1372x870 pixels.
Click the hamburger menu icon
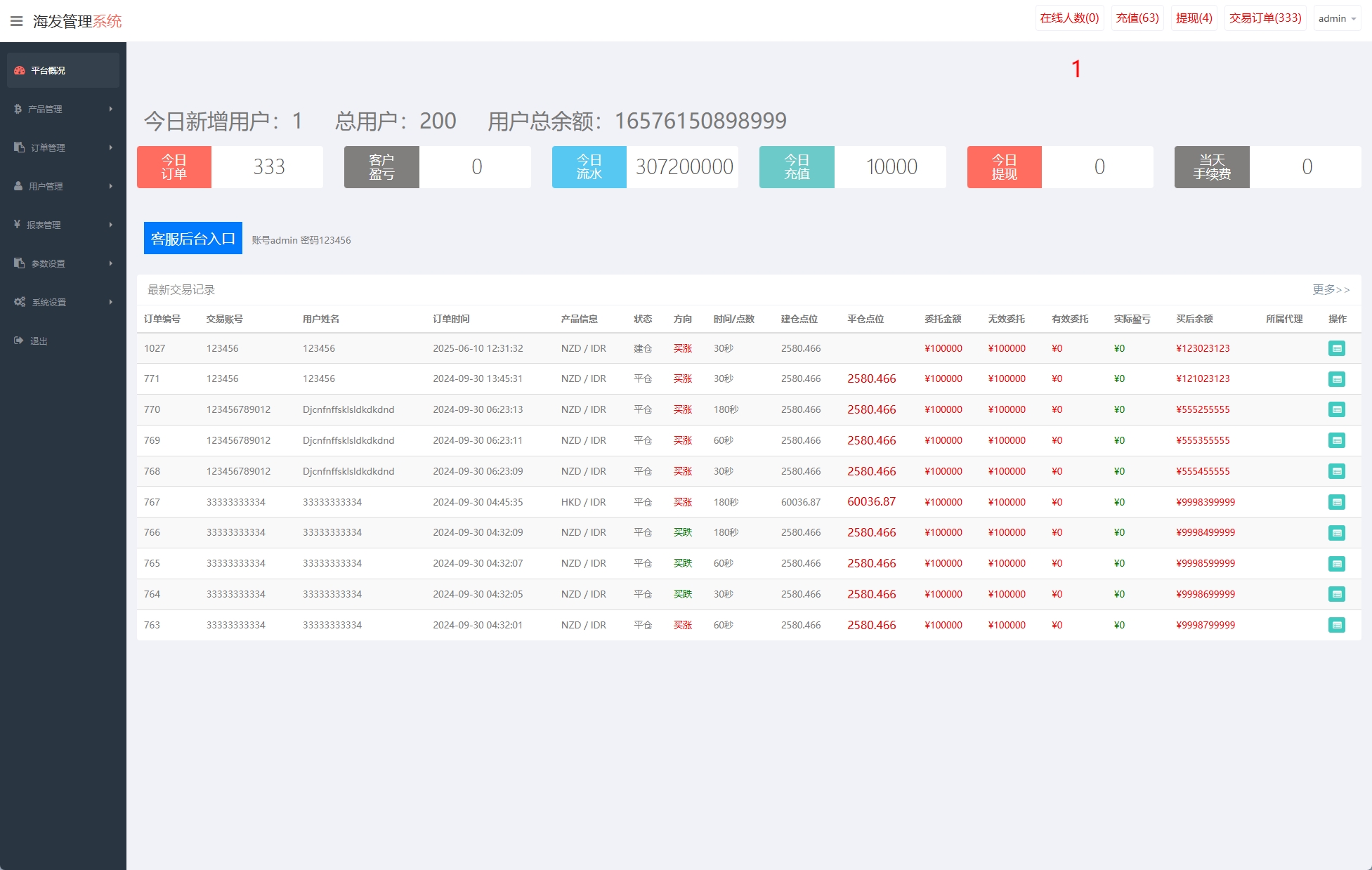coord(17,21)
